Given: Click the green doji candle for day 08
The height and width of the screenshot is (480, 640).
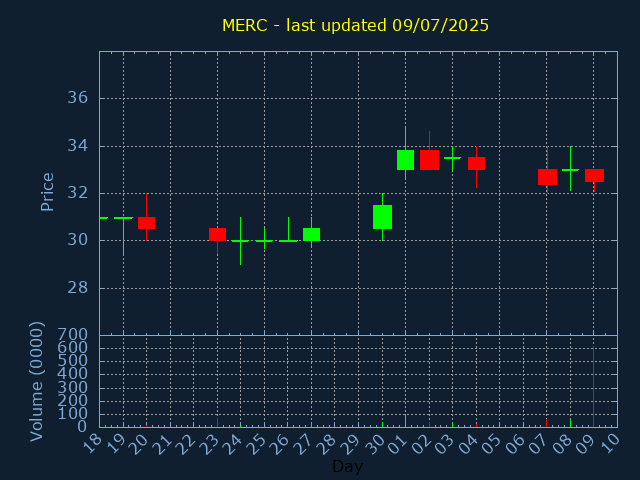Looking at the screenshot, I should click(571, 169).
